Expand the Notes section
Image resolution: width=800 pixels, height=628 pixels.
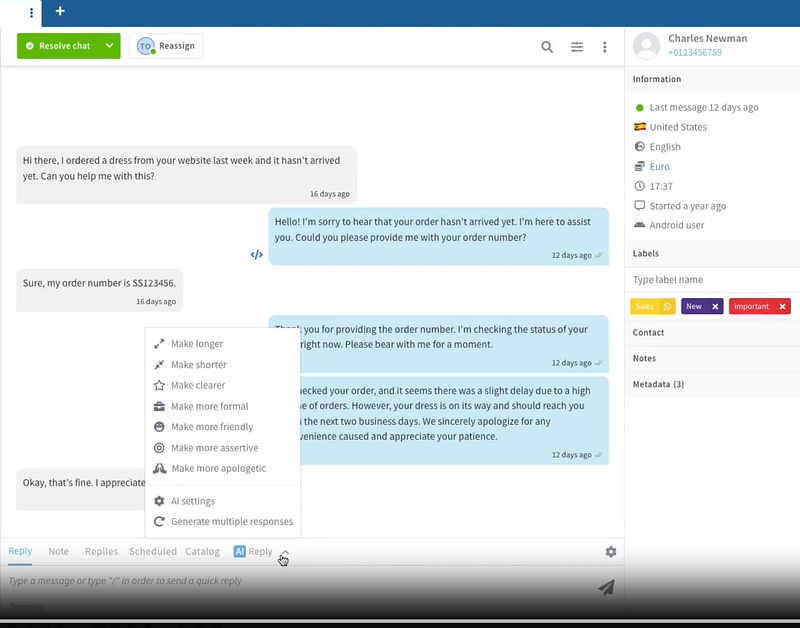click(x=644, y=358)
